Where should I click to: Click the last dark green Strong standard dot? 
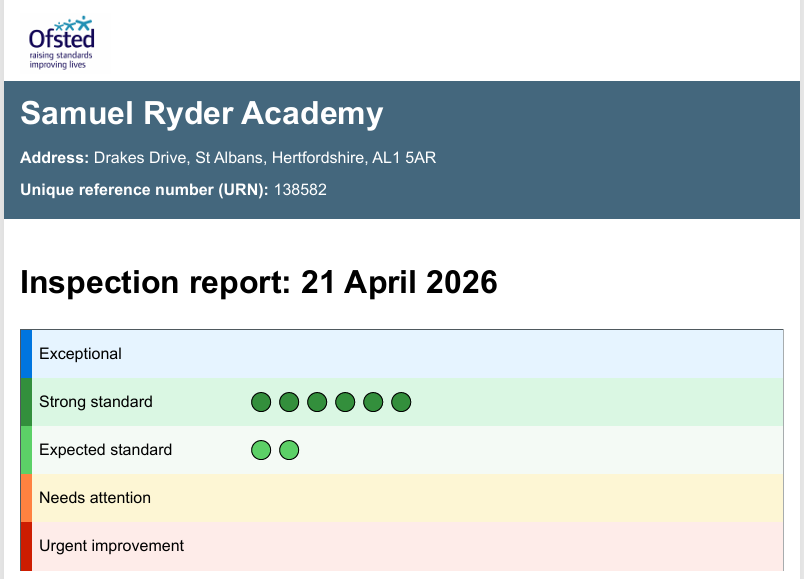point(401,402)
